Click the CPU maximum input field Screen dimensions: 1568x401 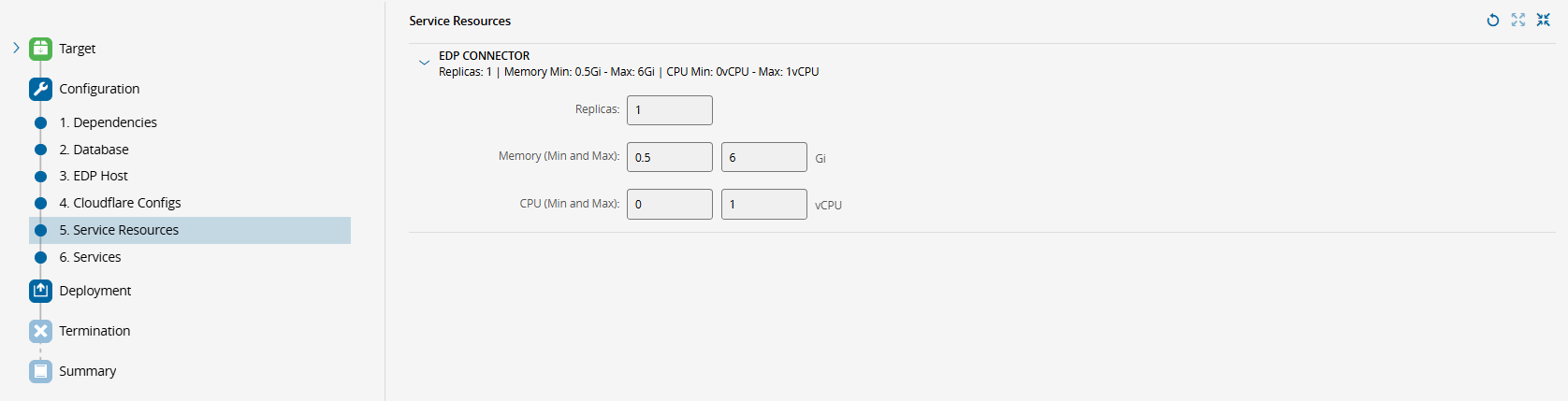pos(764,204)
